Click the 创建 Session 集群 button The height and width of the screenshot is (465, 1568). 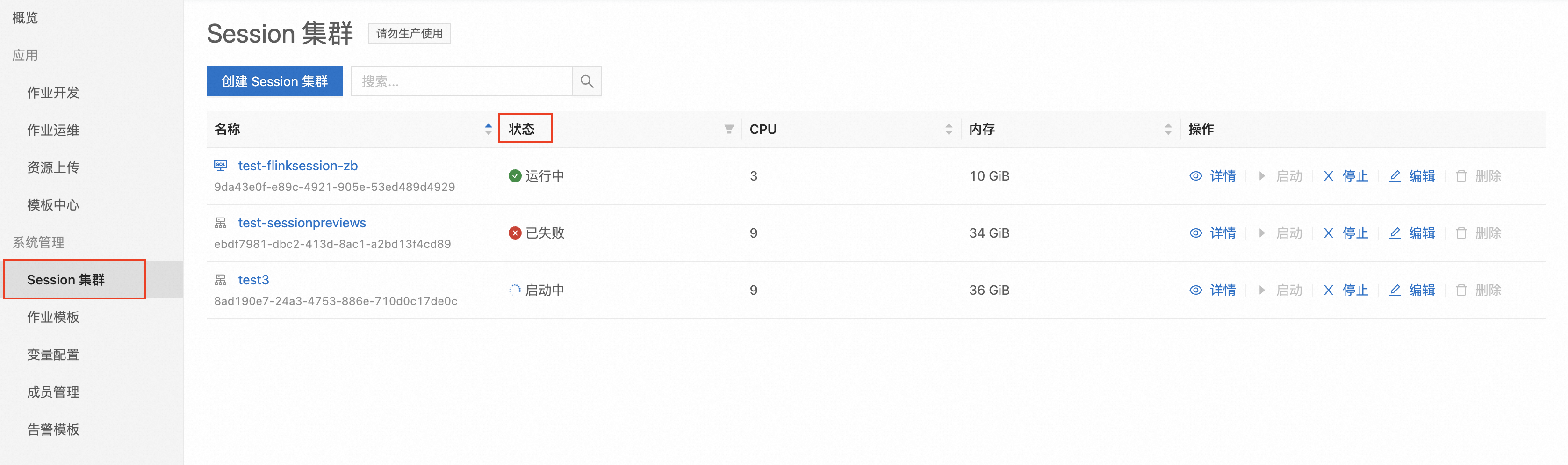click(274, 81)
